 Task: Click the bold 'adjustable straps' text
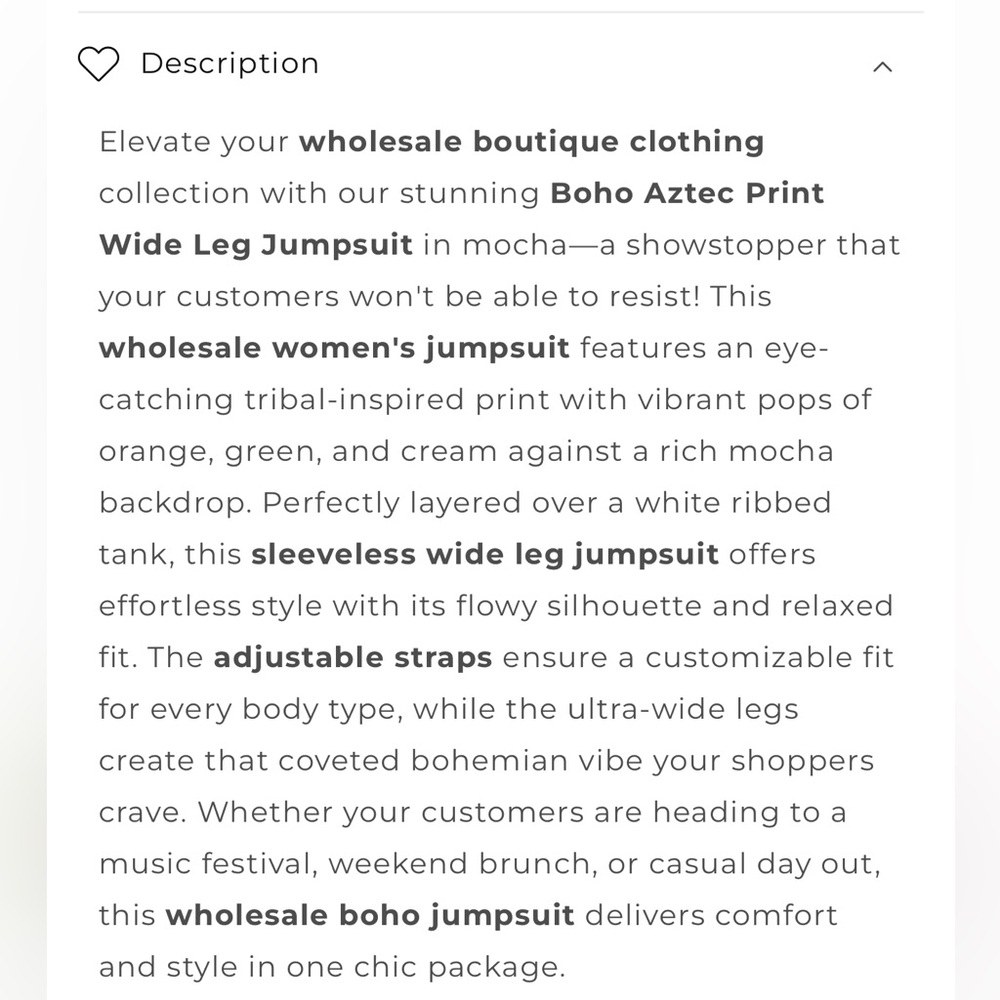point(353,657)
